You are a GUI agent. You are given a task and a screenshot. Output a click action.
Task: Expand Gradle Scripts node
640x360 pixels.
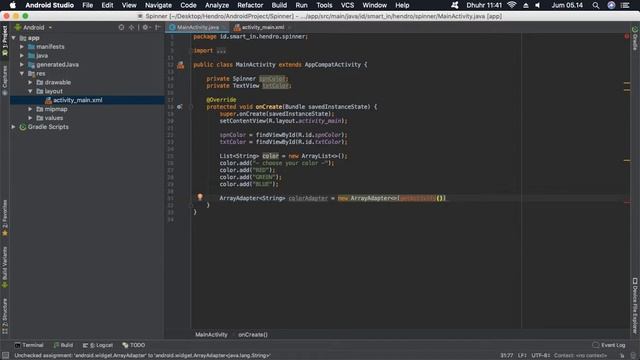[14, 127]
